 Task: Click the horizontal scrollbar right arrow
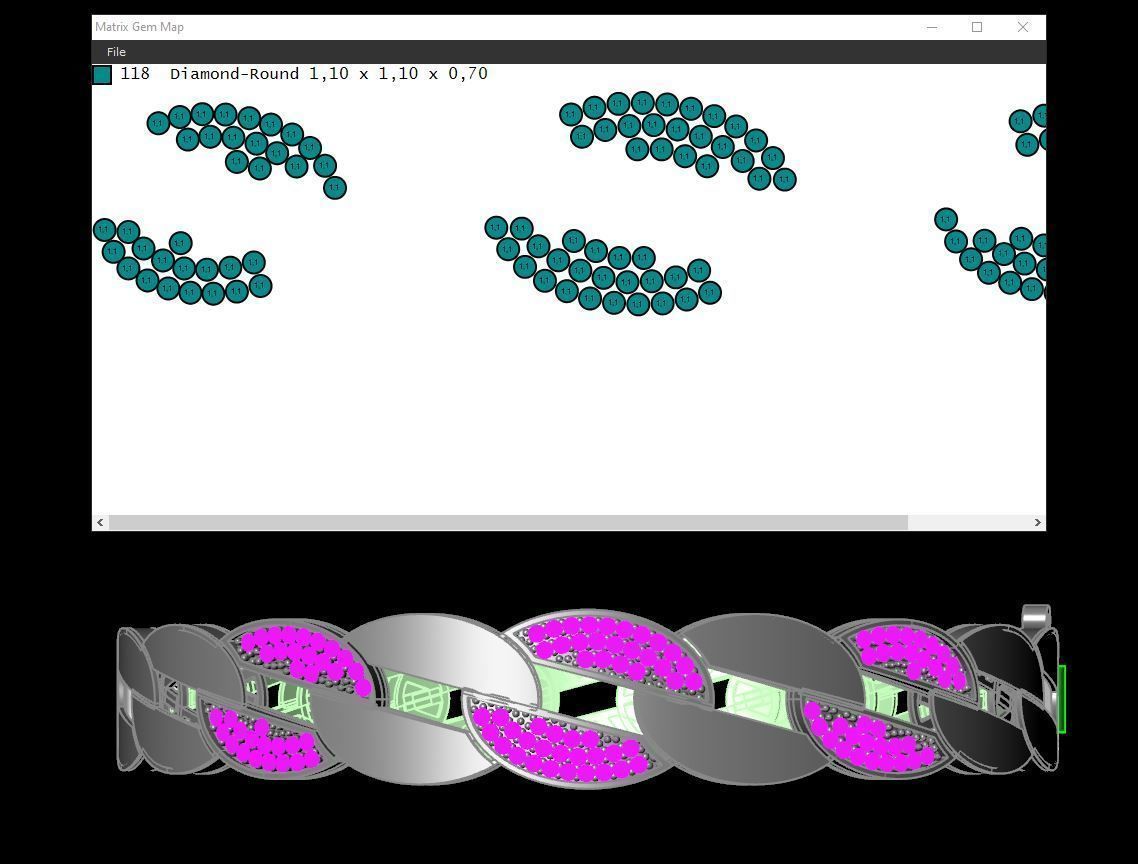(x=1038, y=523)
